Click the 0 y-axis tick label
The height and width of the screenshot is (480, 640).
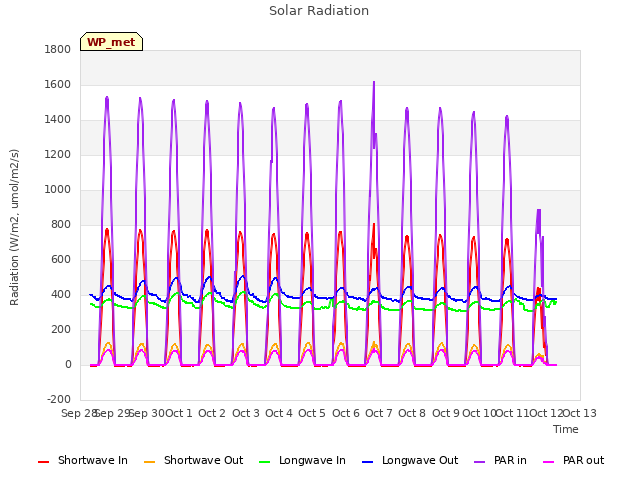point(68,365)
